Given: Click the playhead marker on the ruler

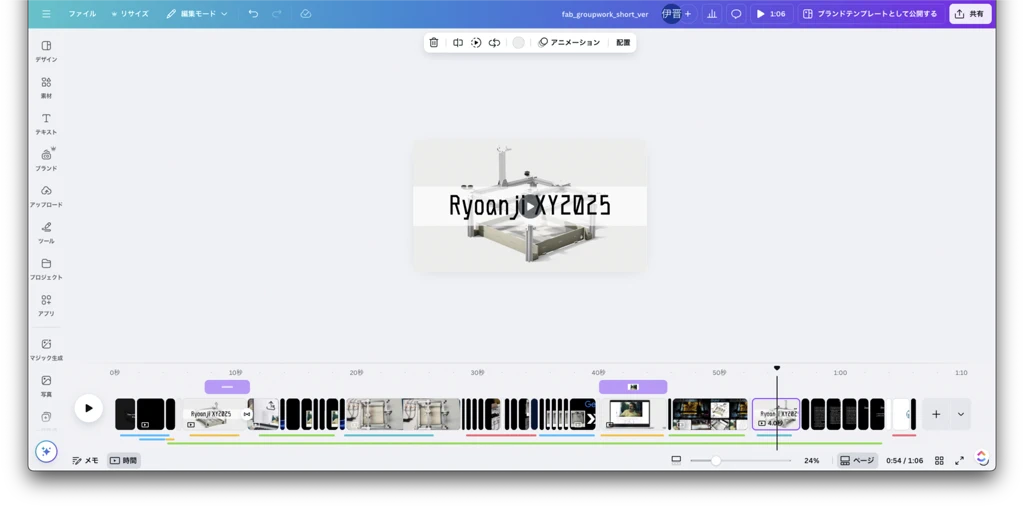Looking at the screenshot, I should (776, 368).
